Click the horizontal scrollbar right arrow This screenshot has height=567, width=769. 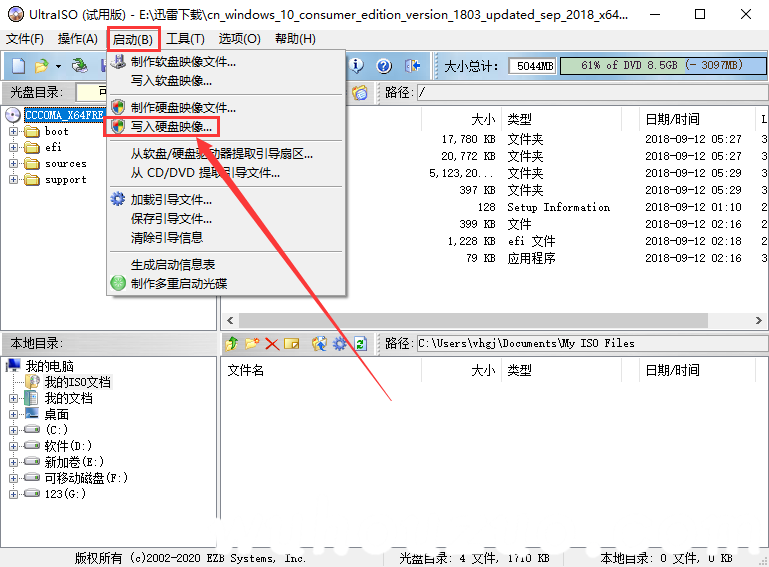click(759, 320)
